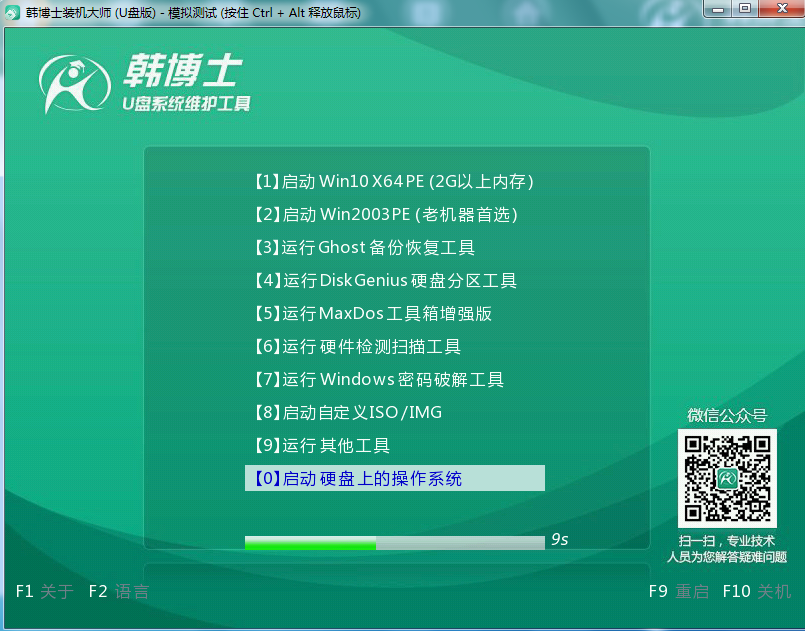This screenshot has height=631, width=805.
Task: Scan the 微信公众号 QR code image
Action: coord(727,479)
